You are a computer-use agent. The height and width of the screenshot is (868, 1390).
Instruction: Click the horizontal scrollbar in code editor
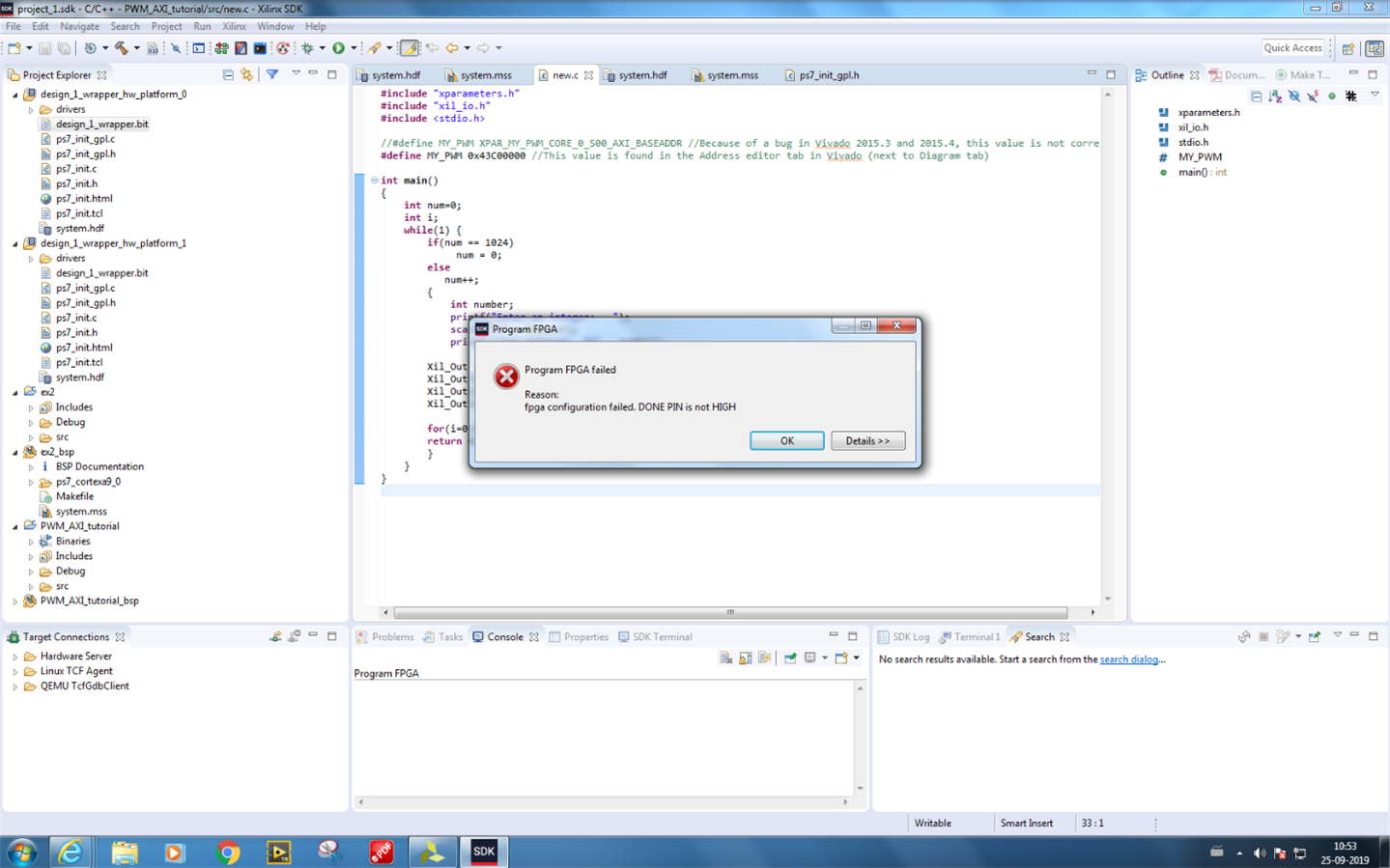pos(730,612)
